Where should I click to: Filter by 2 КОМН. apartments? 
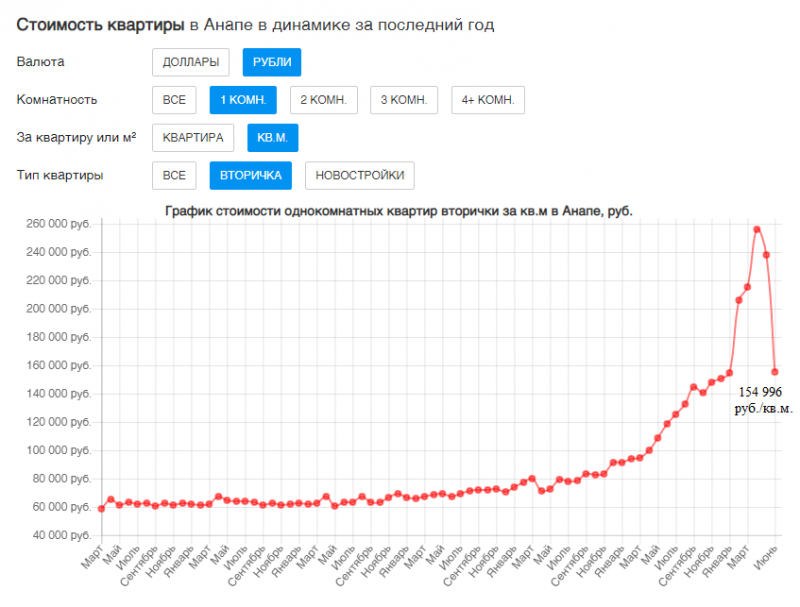pyautogui.click(x=324, y=100)
